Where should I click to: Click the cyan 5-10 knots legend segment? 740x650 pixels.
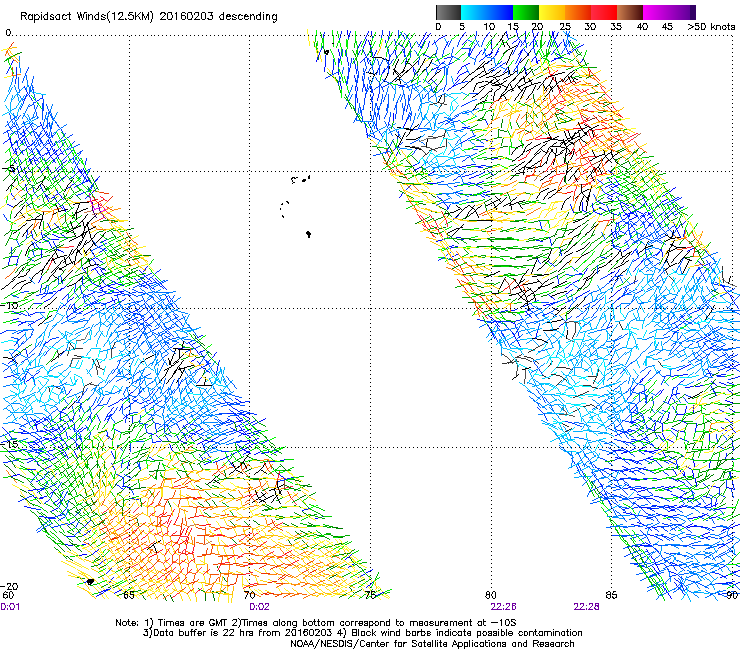pyautogui.click(x=474, y=12)
